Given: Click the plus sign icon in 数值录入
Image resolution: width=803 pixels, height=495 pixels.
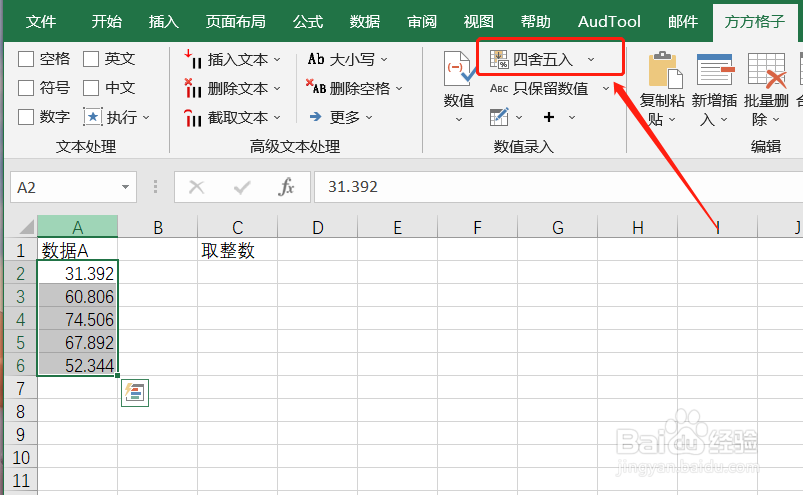Looking at the screenshot, I should [x=549, y=117].
